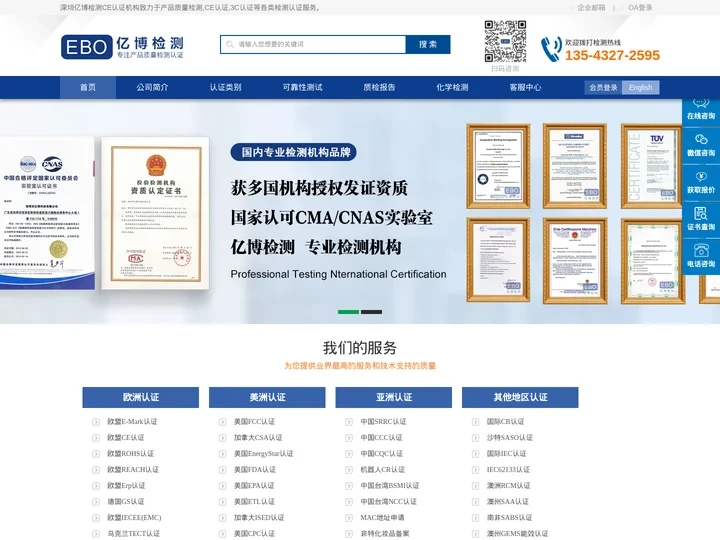This screenshot has width=720, height=540.
Task: Open 欧盟IECEE(EMC) link
Action: [135, 518]
